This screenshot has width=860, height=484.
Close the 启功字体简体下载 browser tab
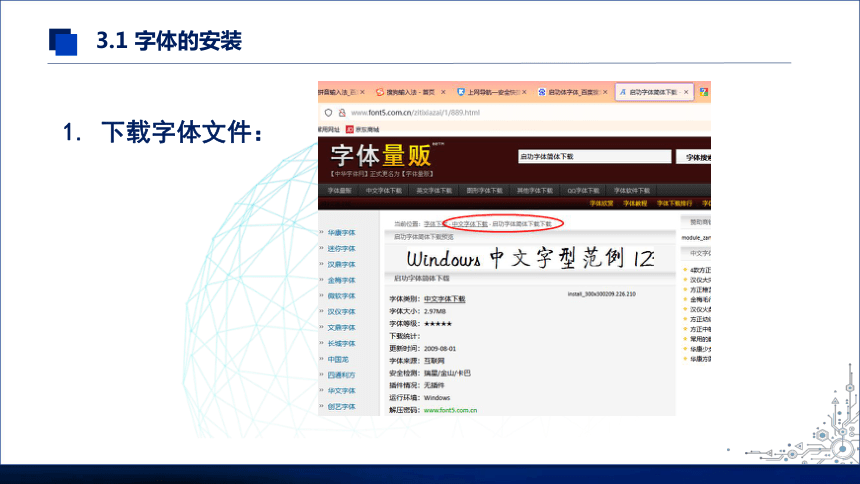pos(686,92)
